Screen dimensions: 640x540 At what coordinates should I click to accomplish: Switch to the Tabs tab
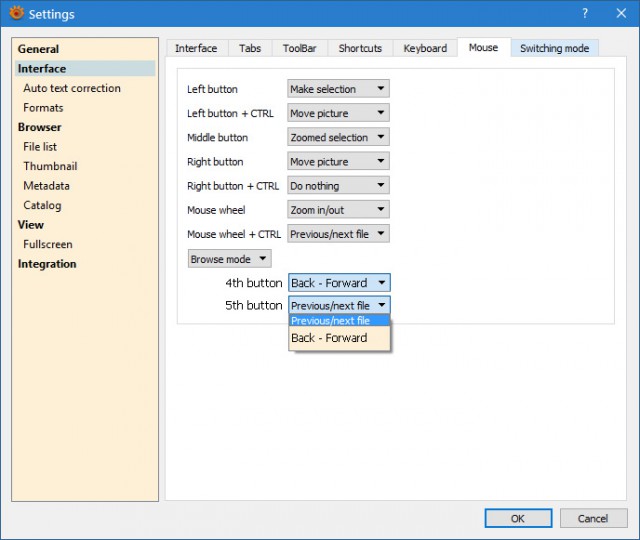click(x=250, y=48)
